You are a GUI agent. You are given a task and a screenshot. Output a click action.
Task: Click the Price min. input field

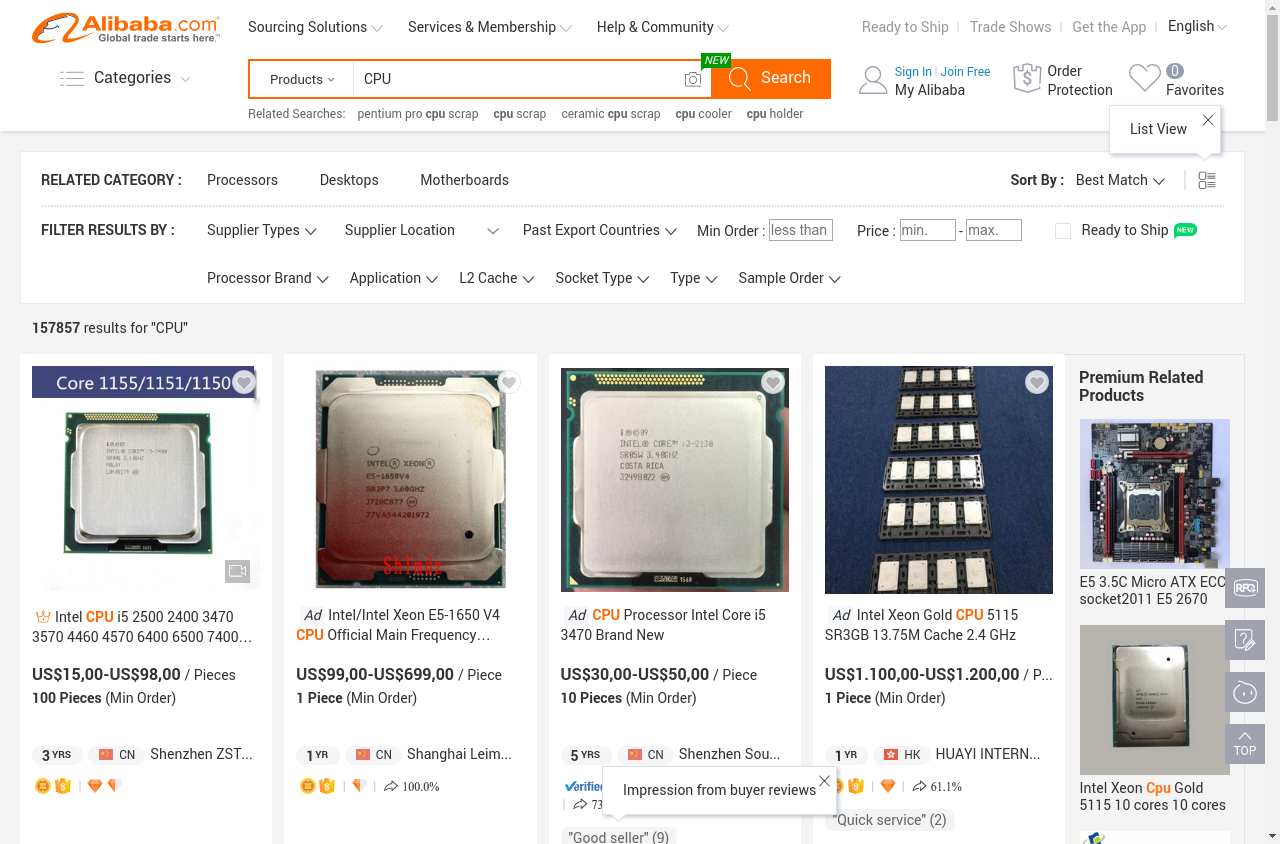(928, 230)
